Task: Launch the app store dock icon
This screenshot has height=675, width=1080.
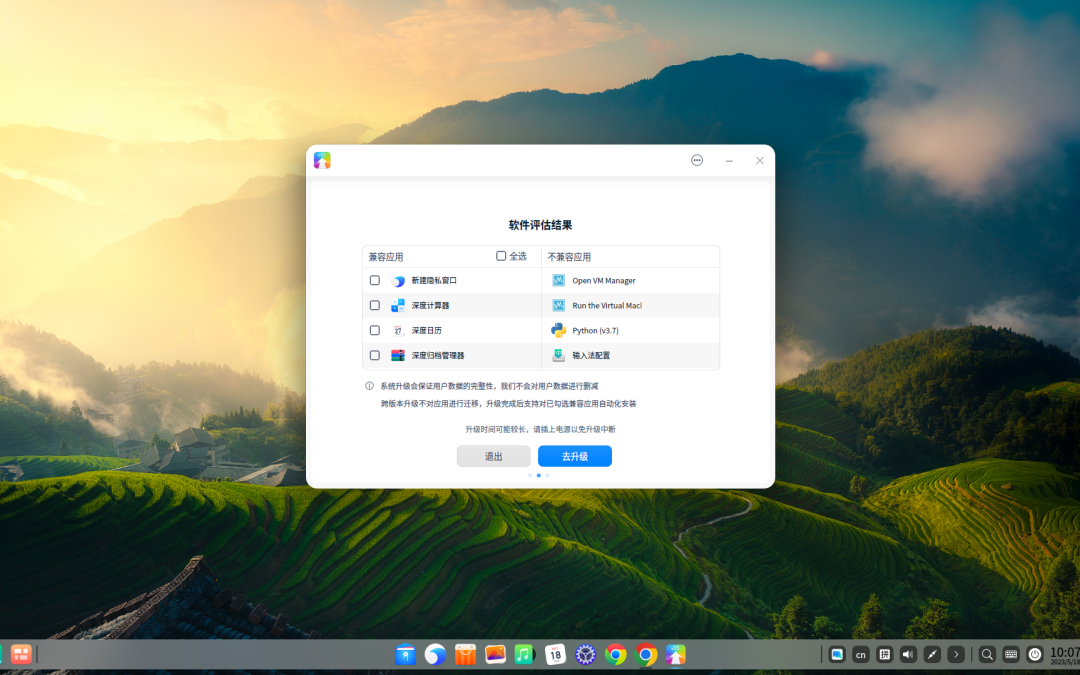Action: (466, 654)
